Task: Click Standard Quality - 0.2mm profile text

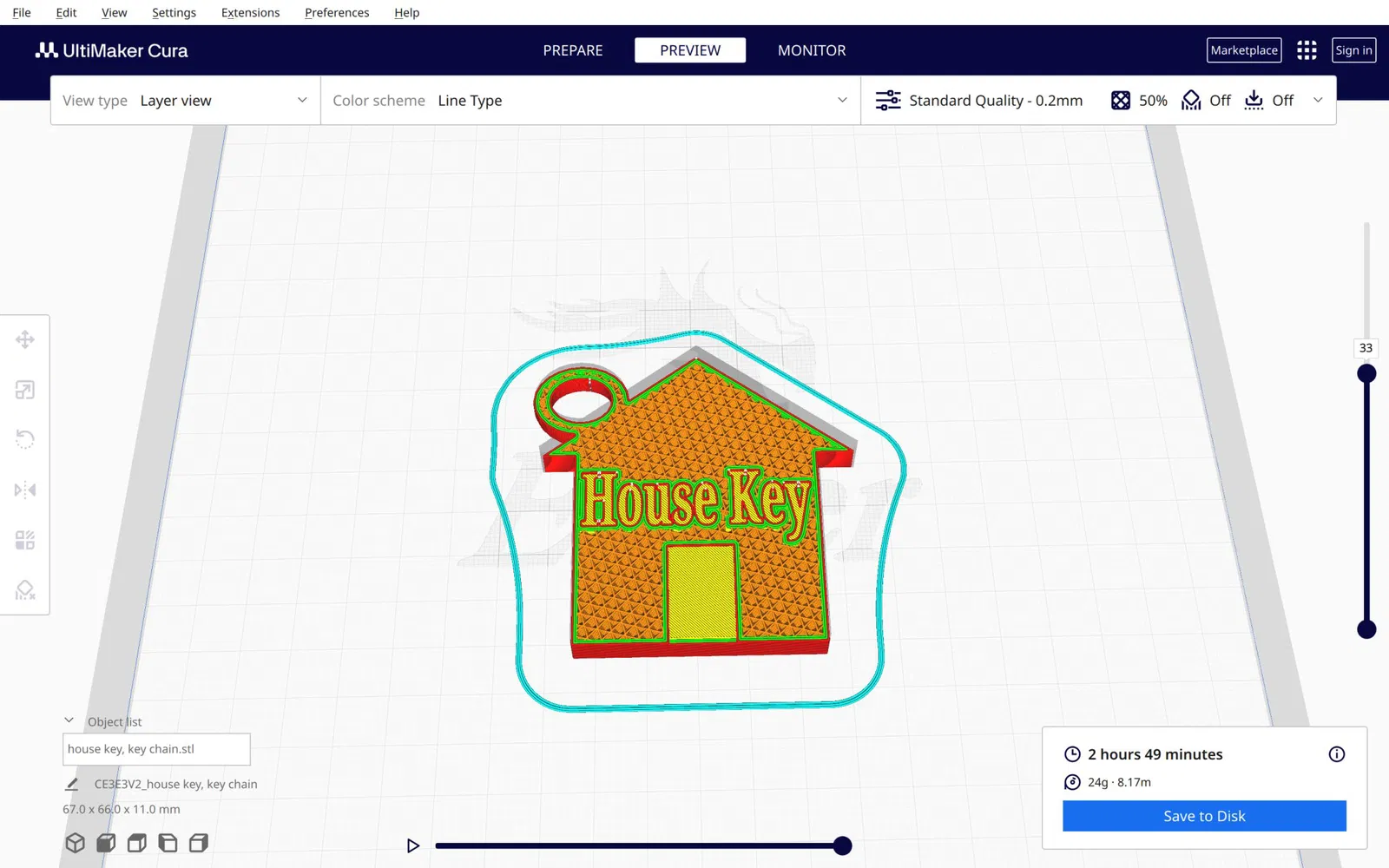Action: click(x=996, y=101)
